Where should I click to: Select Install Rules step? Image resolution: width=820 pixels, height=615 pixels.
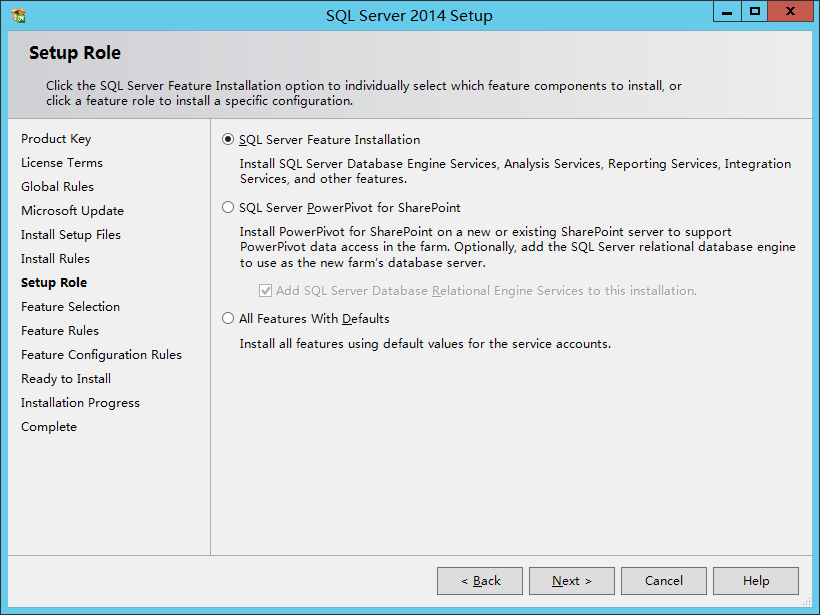(55, 259)
